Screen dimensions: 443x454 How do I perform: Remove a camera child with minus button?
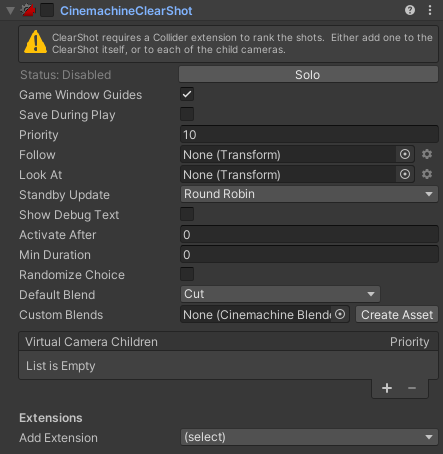point(412,388)
